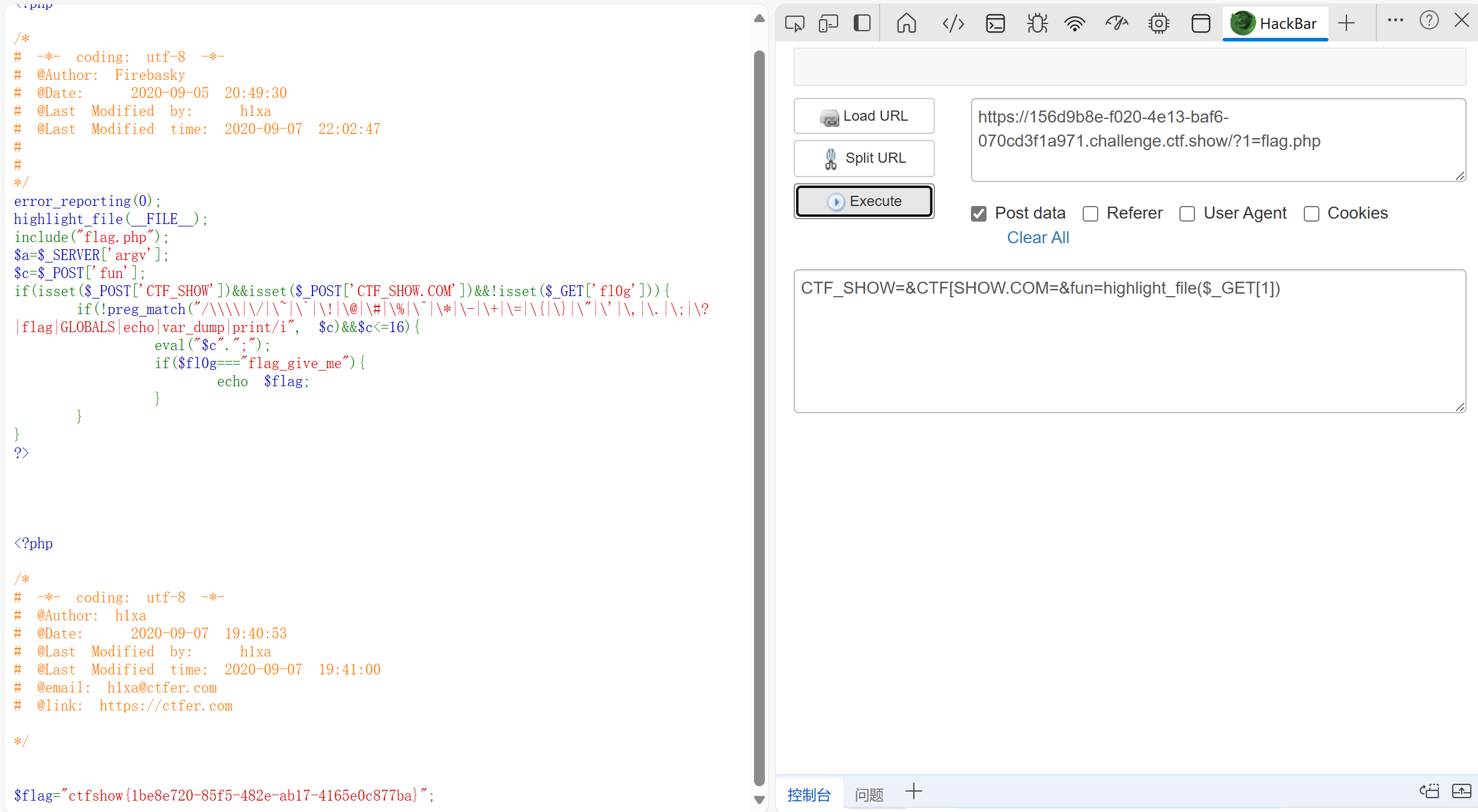
Task: Open the Console panel icon
Action: [x=995, y=23]
